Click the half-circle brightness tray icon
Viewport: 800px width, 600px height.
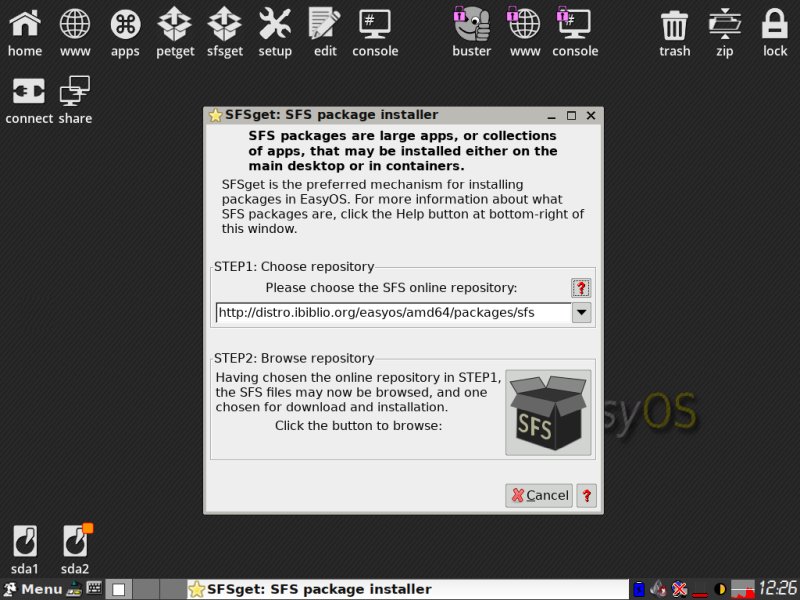tap(720, 589)
